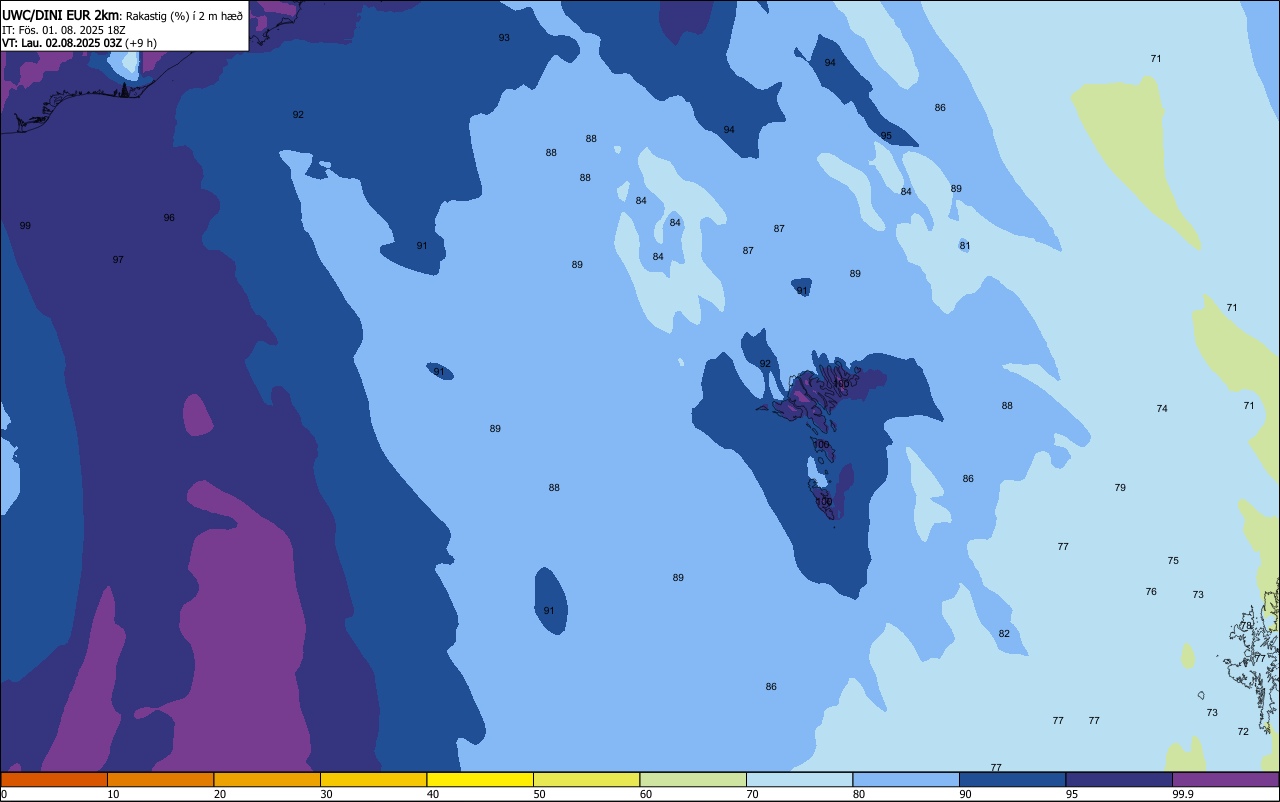Click the legend tick label 0
The image size is (1280, 802).
(4, 794)
